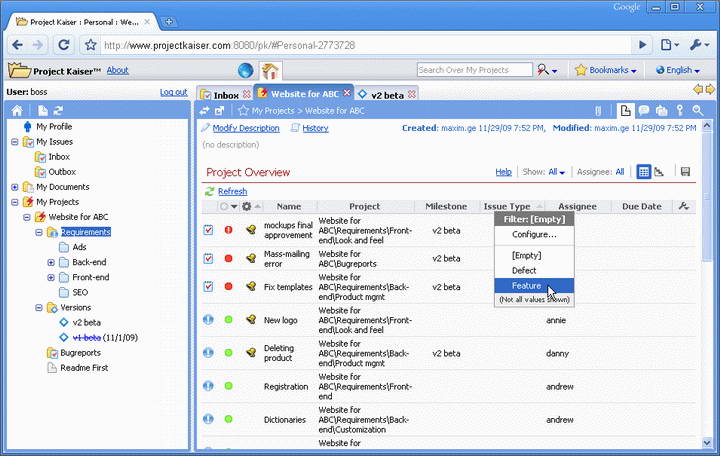
Task: Toggle checkbox for Mass-mailing error row
Action: pos(208,258)
